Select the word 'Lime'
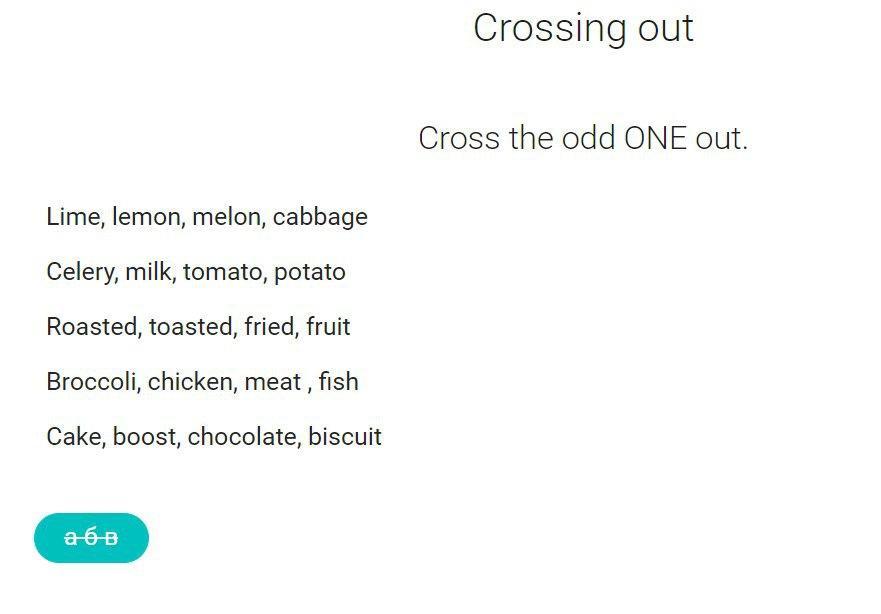Screen dimensions: 881x614 [73, 216]
